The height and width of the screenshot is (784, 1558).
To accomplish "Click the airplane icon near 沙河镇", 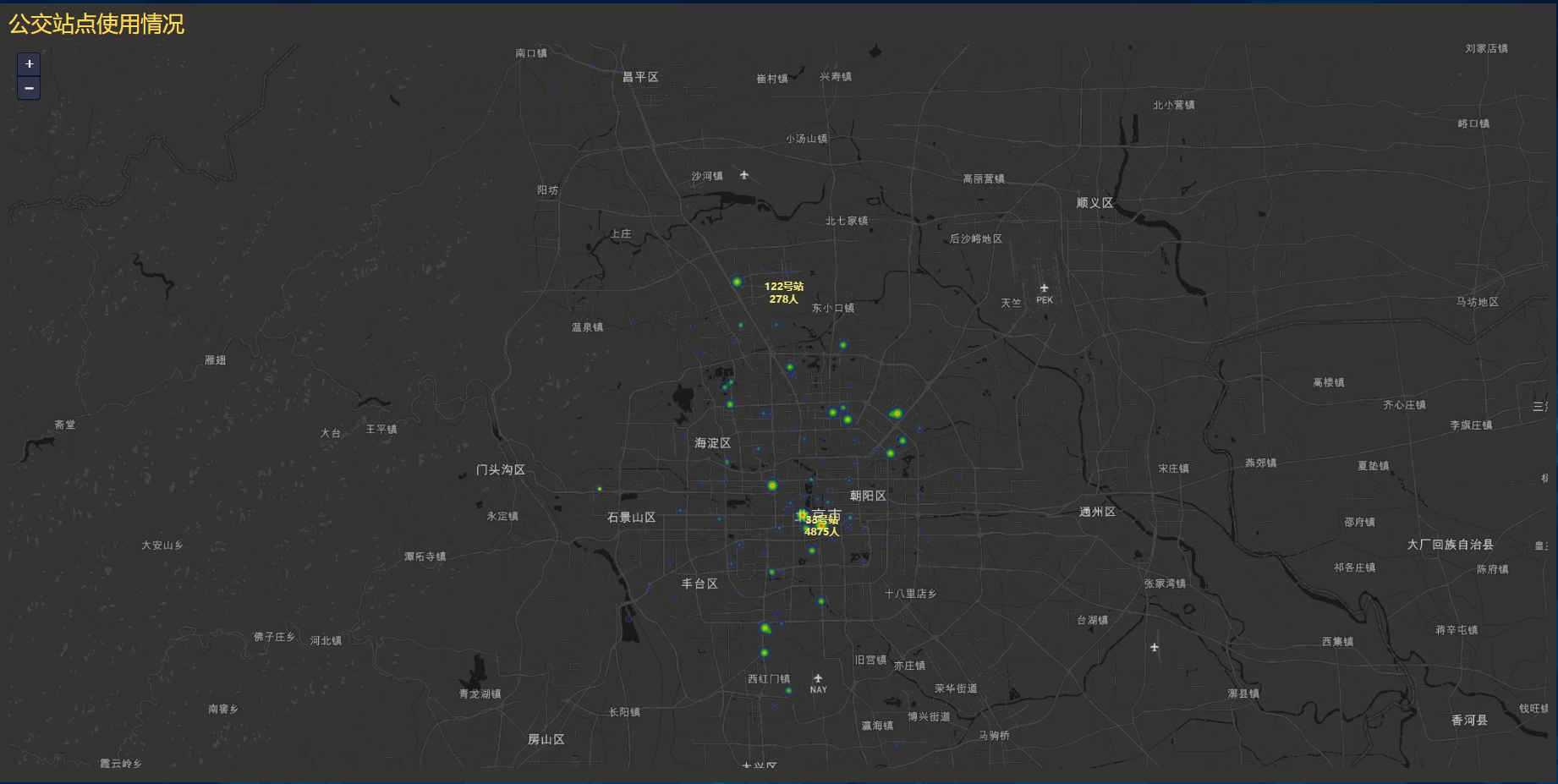I will pyautogui.click(x=744, y=175).
